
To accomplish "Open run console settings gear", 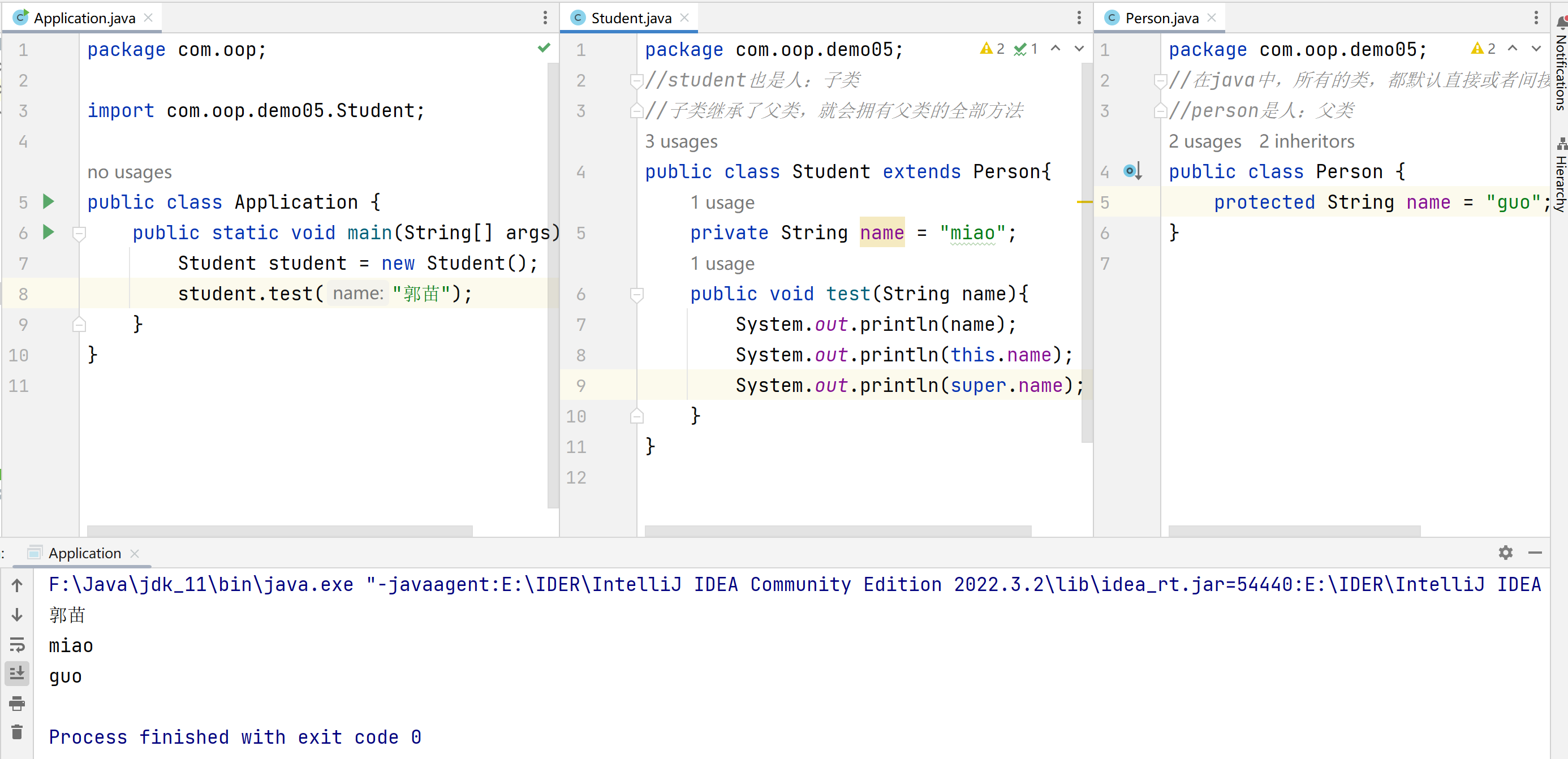I will [1505, 552].
